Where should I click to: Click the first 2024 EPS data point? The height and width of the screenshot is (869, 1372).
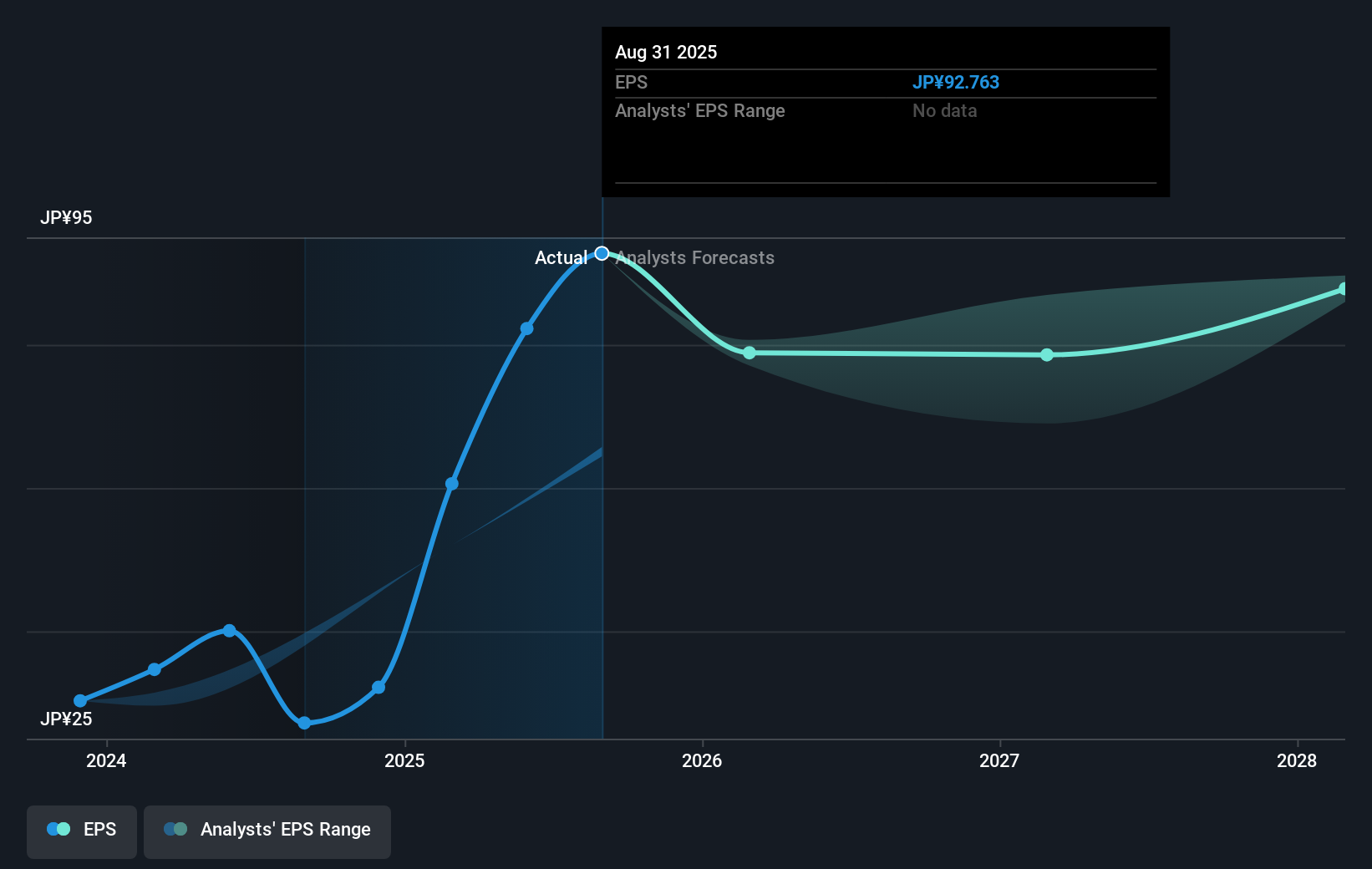click(80, 701)
